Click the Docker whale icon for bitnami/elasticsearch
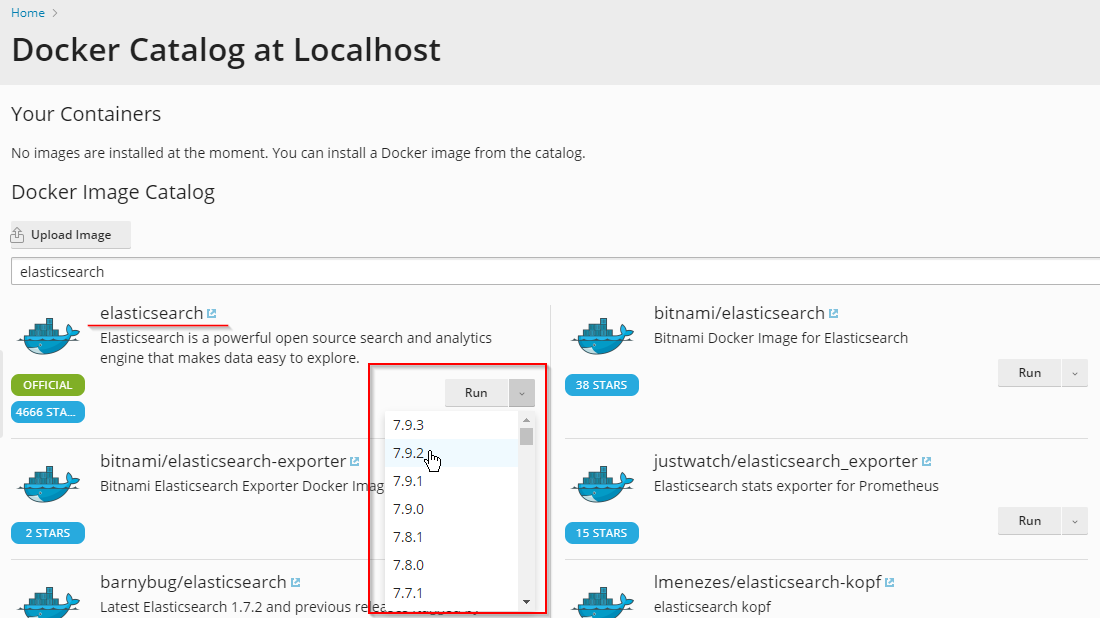Image resolution: width=1100 pixels, height=618 pixels. point(603,337)
